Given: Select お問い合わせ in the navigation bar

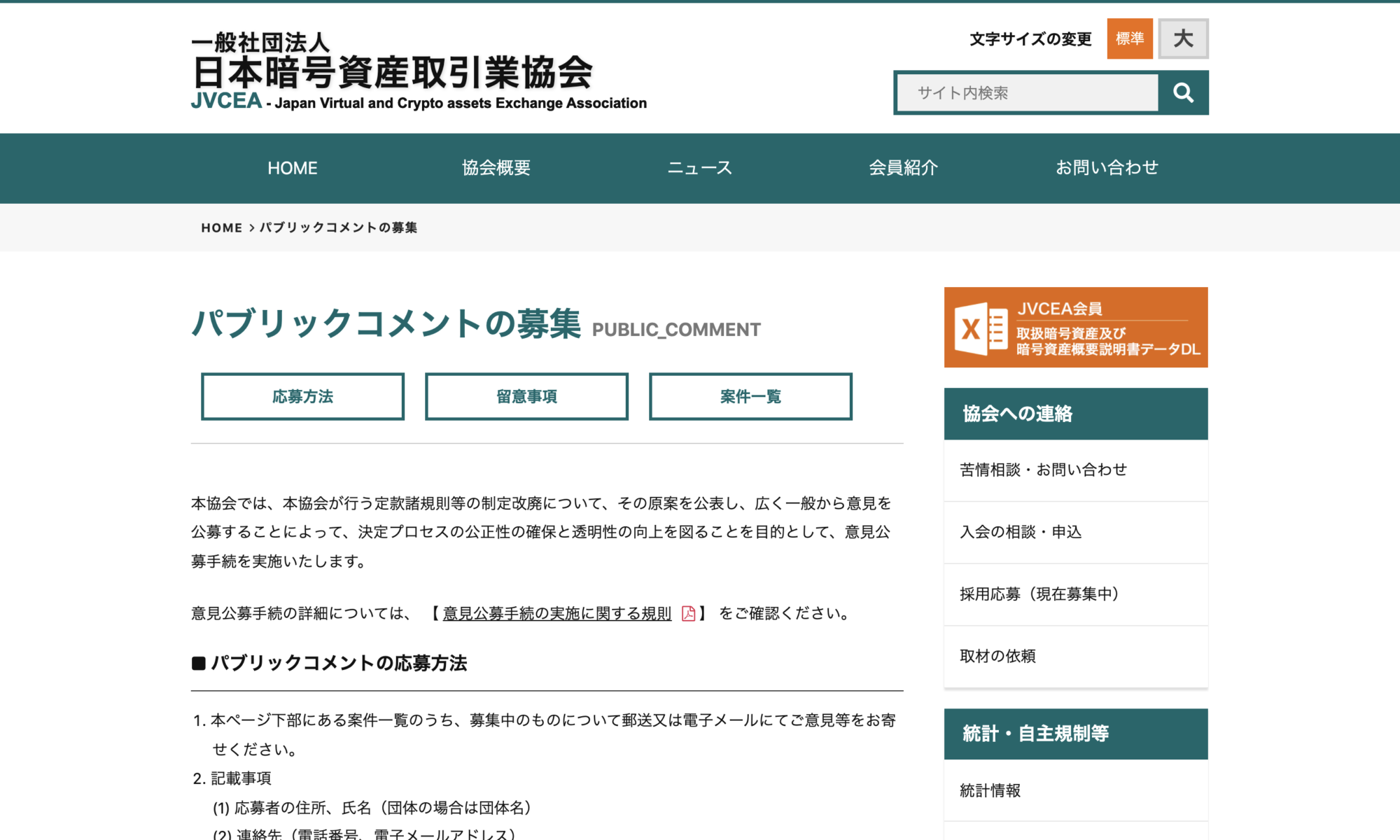Looking at the screenshot, I should pyautogui.click(x=1107, y=168).
